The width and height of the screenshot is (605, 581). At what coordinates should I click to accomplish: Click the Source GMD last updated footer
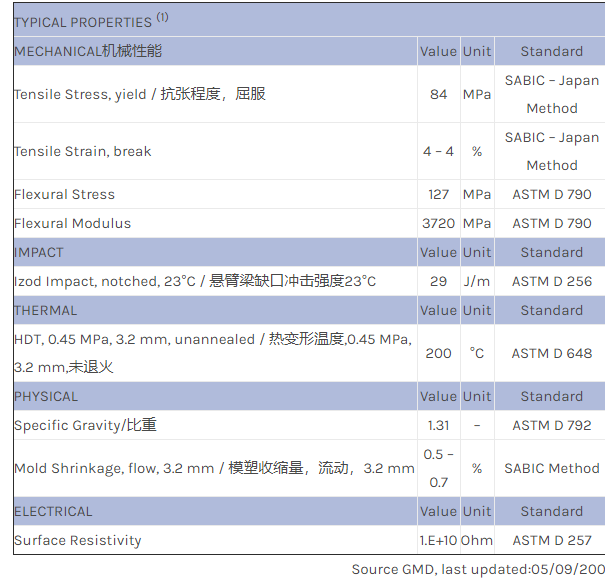click(475, 569)
